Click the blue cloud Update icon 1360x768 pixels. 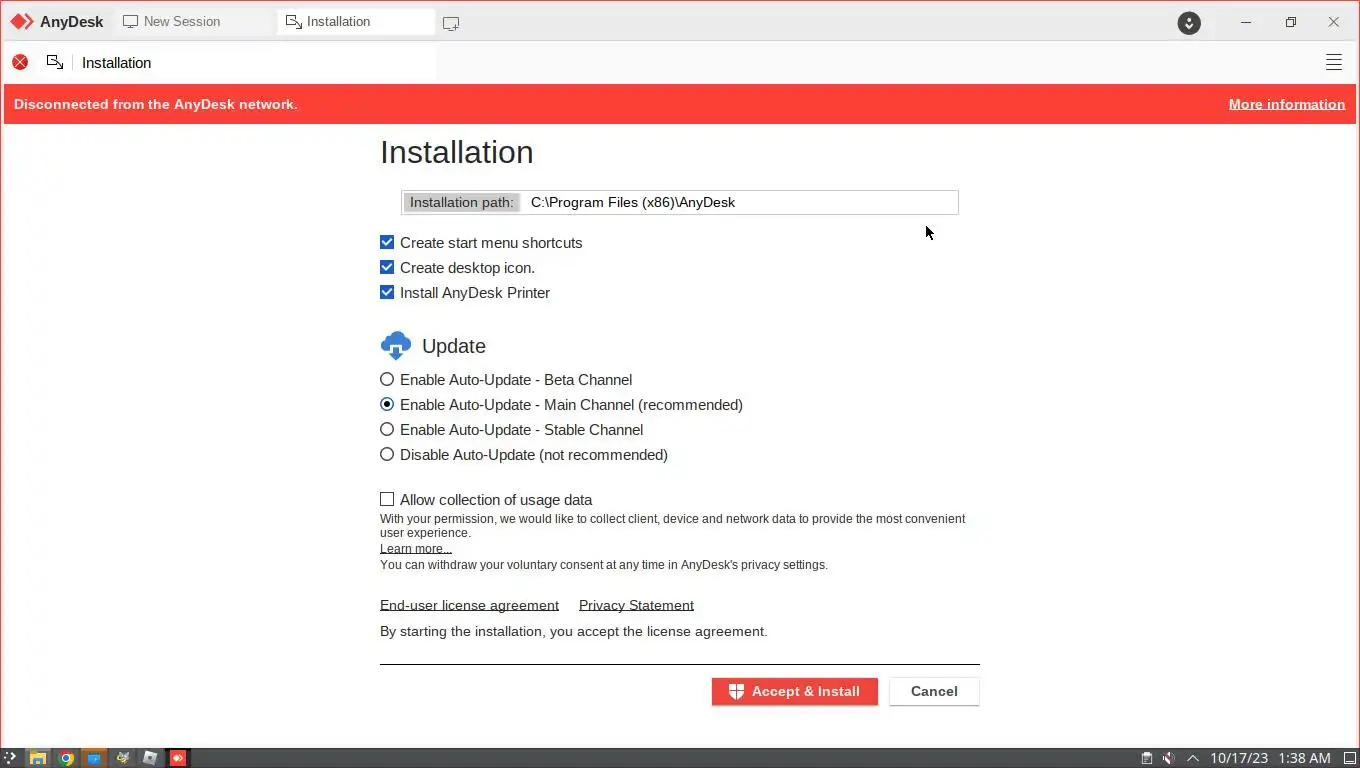[396, 345]
